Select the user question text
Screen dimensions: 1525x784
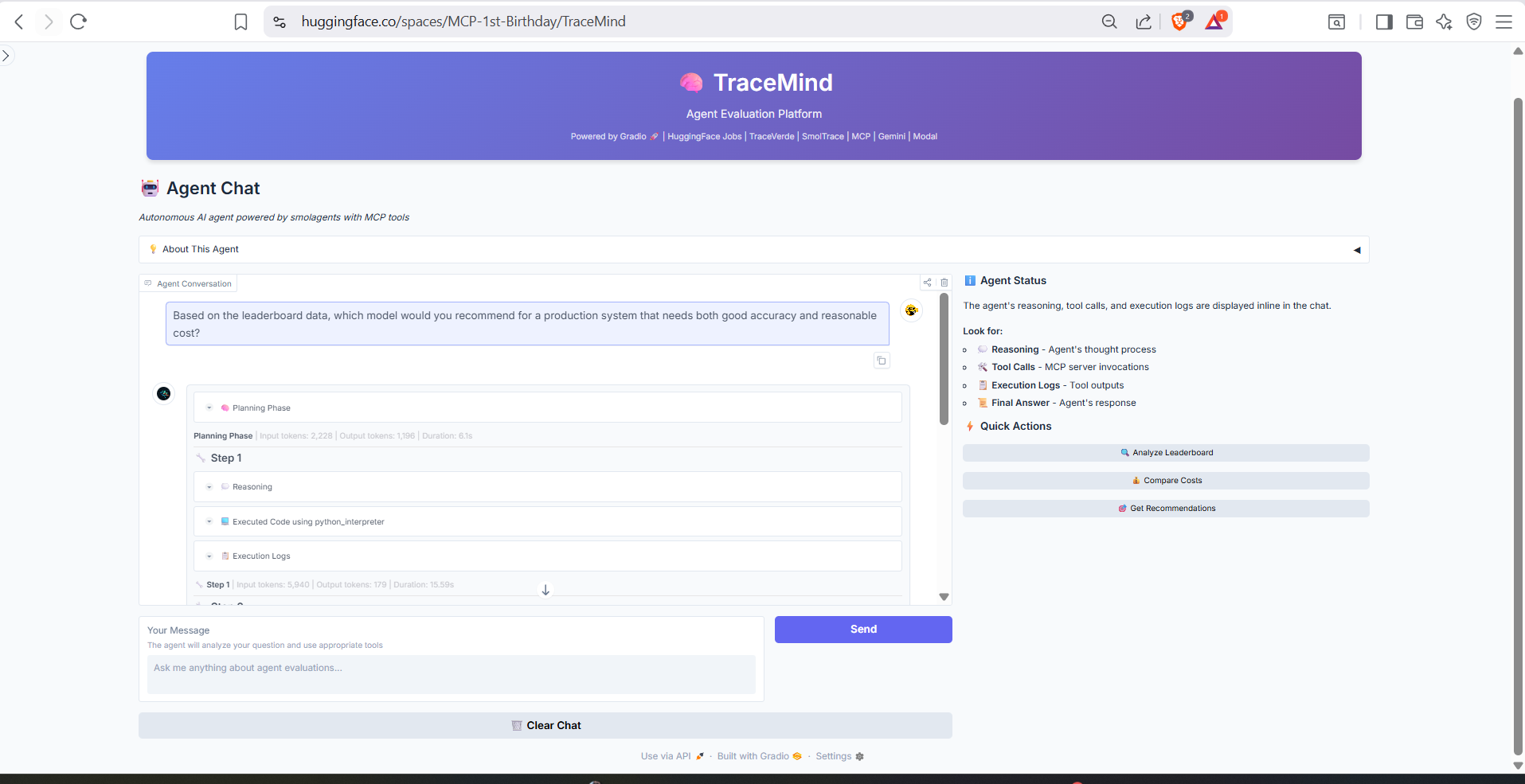[525, 324]
